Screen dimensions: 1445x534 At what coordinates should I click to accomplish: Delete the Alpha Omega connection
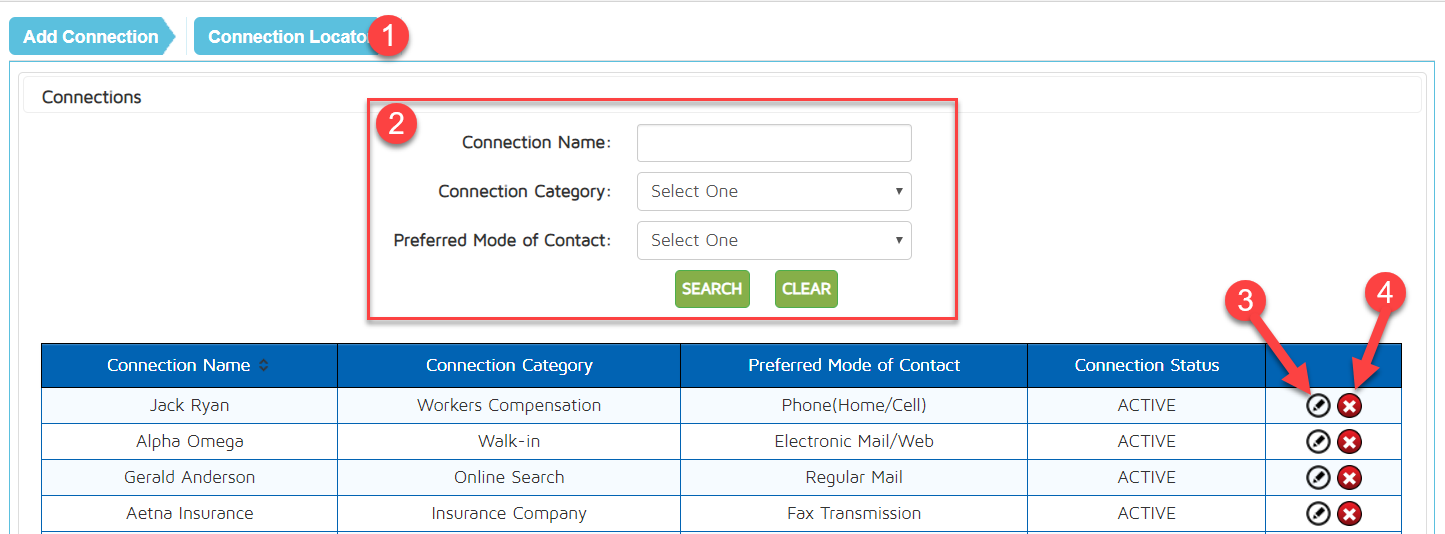[x=1350, y=442]
